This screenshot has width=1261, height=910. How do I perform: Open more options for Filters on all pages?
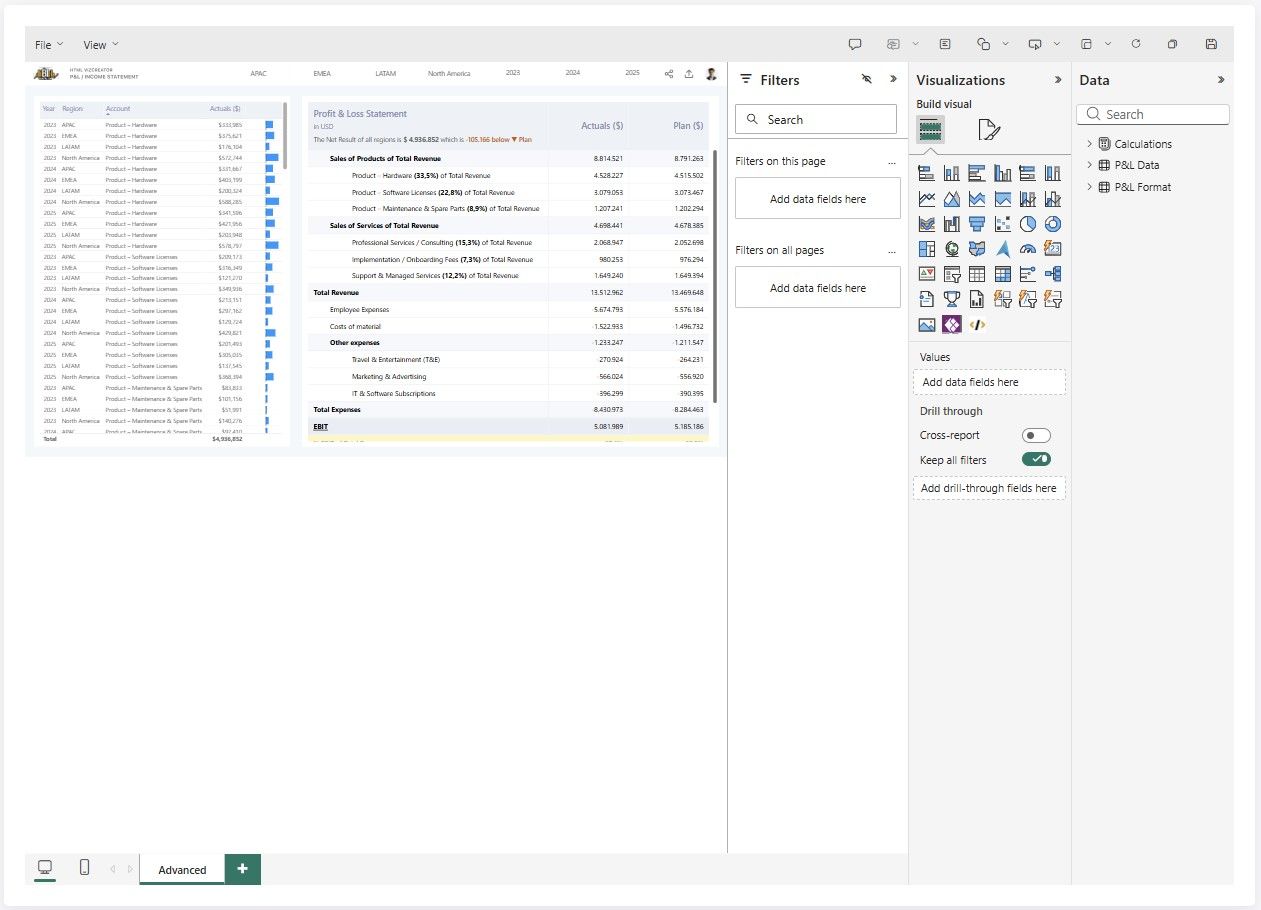pos(891,250)
